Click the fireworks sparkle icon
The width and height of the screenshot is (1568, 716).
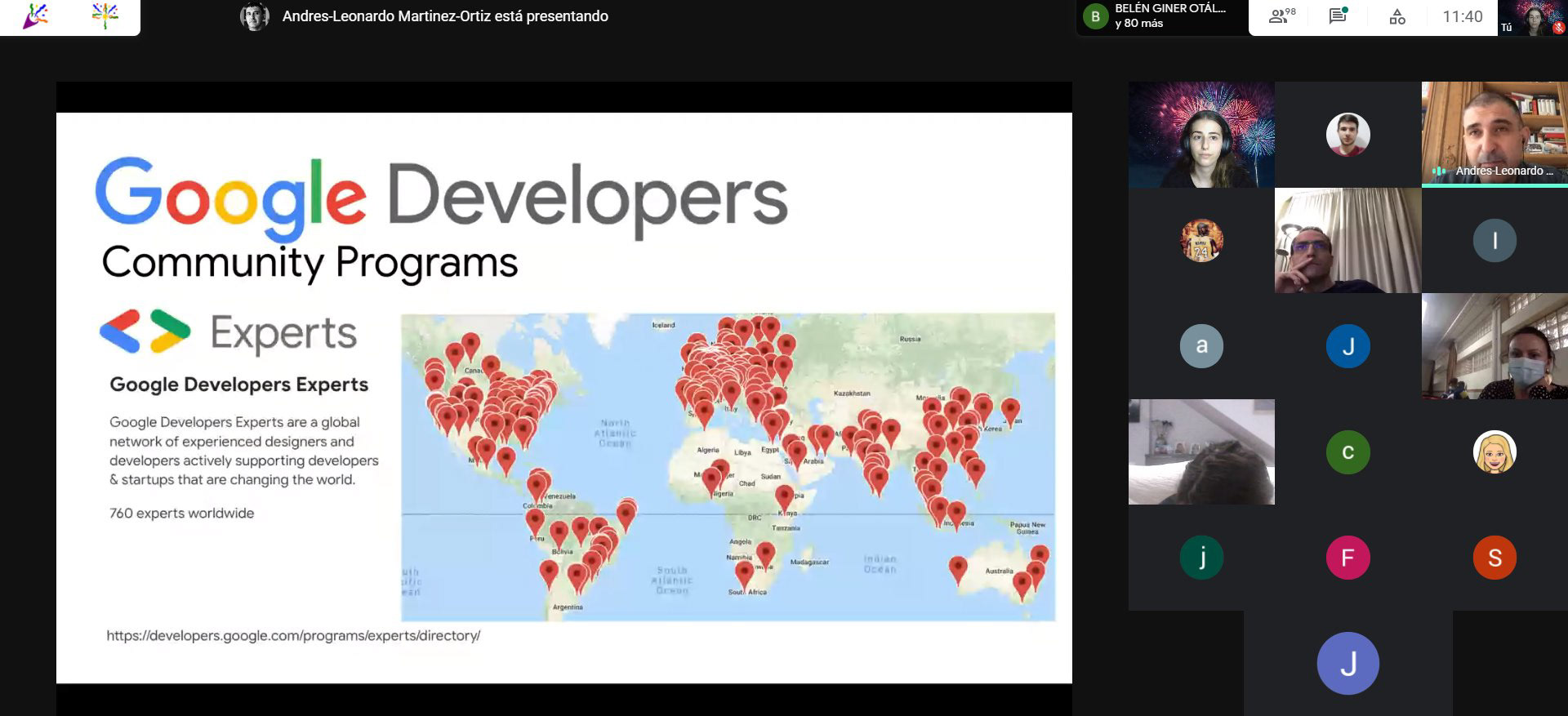pos(105,16)
